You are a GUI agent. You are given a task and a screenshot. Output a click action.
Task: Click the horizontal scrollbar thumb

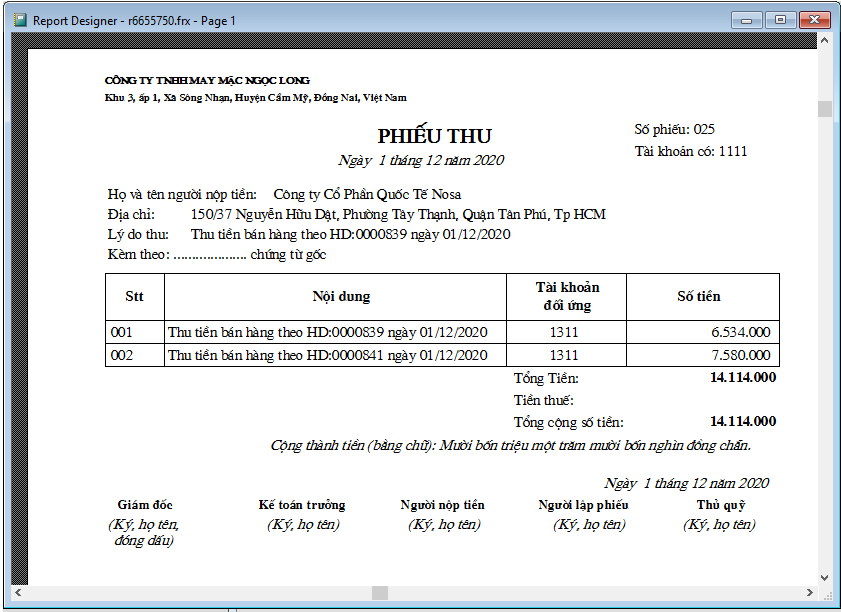[380, 592]
